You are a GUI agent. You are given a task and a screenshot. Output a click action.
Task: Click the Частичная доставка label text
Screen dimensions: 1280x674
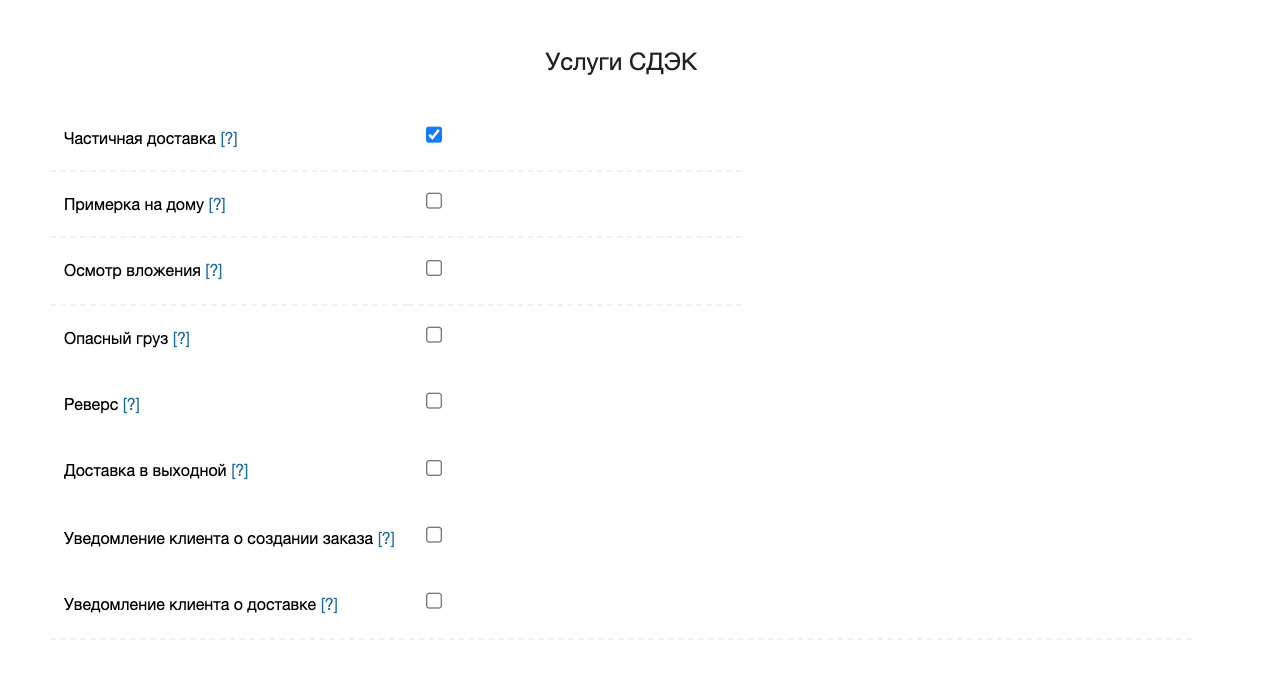(139, 138)
